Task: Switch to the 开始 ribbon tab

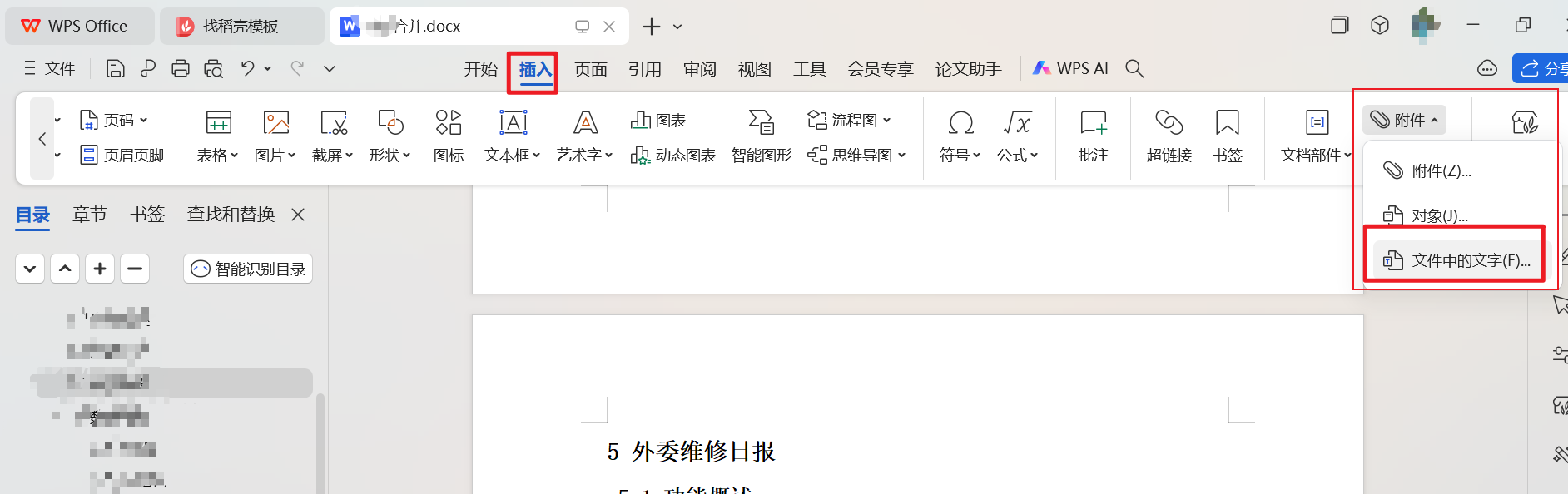Action: tap(481, 69)
